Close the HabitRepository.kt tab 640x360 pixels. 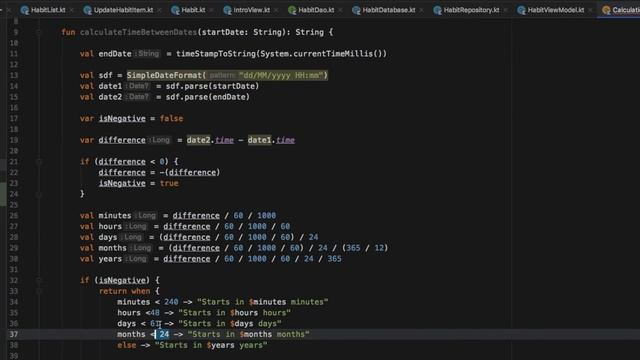pyautogui.click(x=505, y=10)
